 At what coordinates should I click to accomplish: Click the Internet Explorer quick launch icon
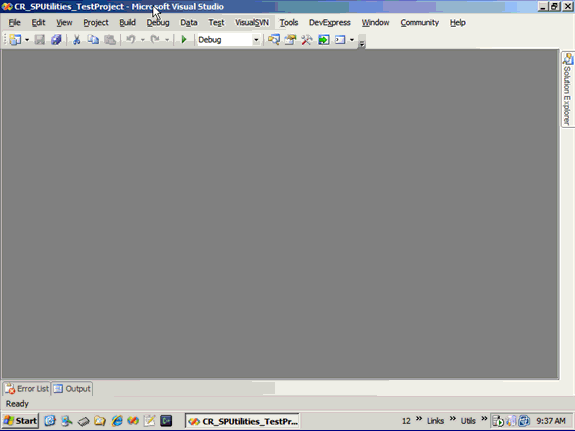pos(117,420)
